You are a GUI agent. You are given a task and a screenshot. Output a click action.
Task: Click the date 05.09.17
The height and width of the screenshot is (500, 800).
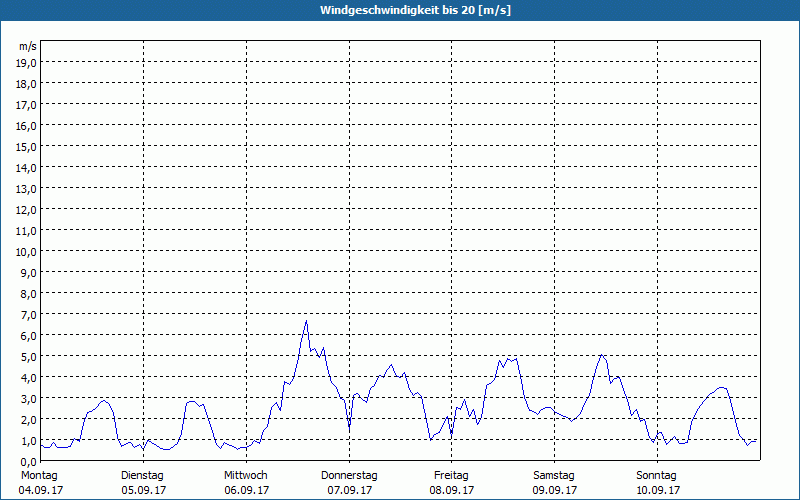point(144,490)
